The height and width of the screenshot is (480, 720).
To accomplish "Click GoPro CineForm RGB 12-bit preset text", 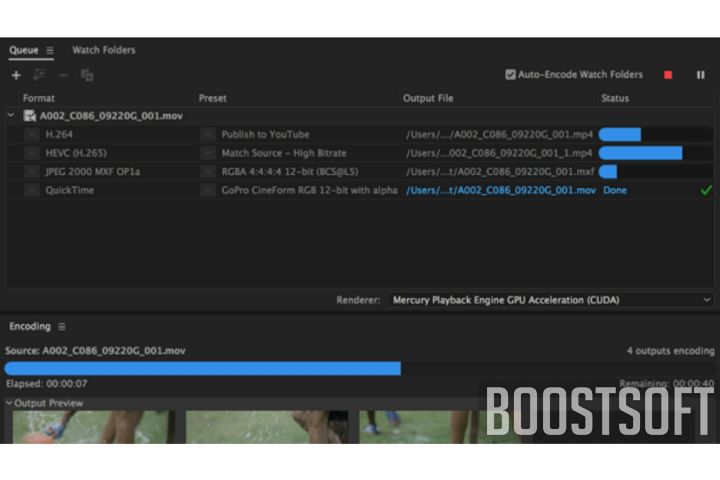I will pos(309,190).
